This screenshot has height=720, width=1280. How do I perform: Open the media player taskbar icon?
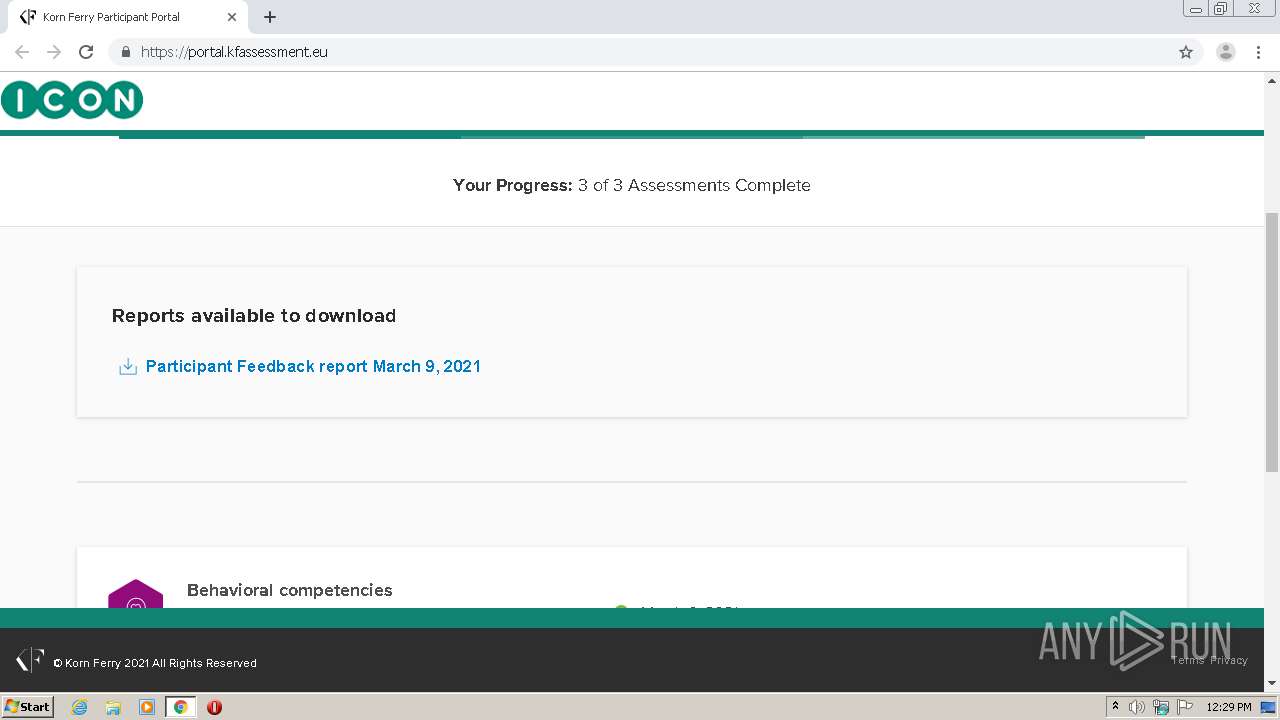tap(147, 707)
